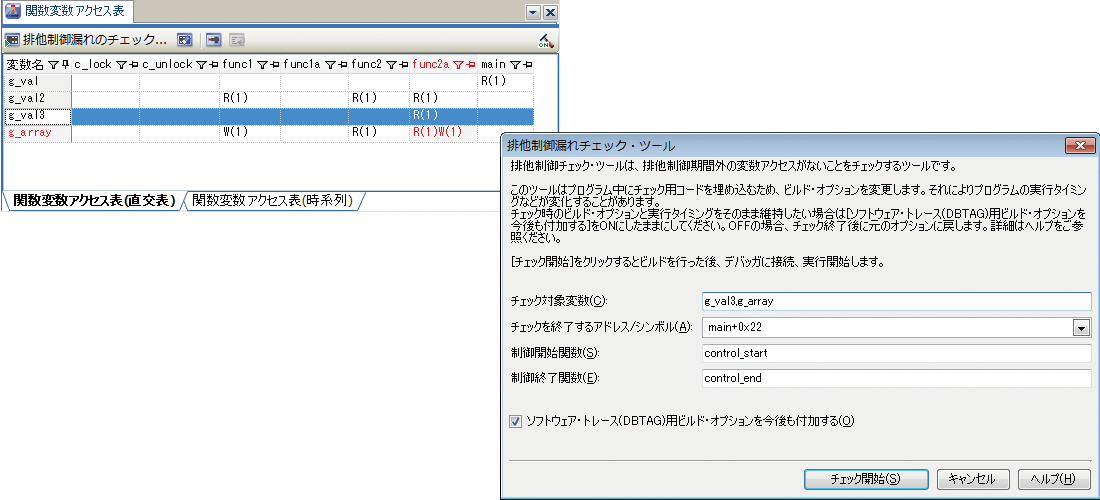Image resolution: width=1100 pixels, height=500 pixels.
Task: Click the pin icon on main column
Action: pos(527,65)
